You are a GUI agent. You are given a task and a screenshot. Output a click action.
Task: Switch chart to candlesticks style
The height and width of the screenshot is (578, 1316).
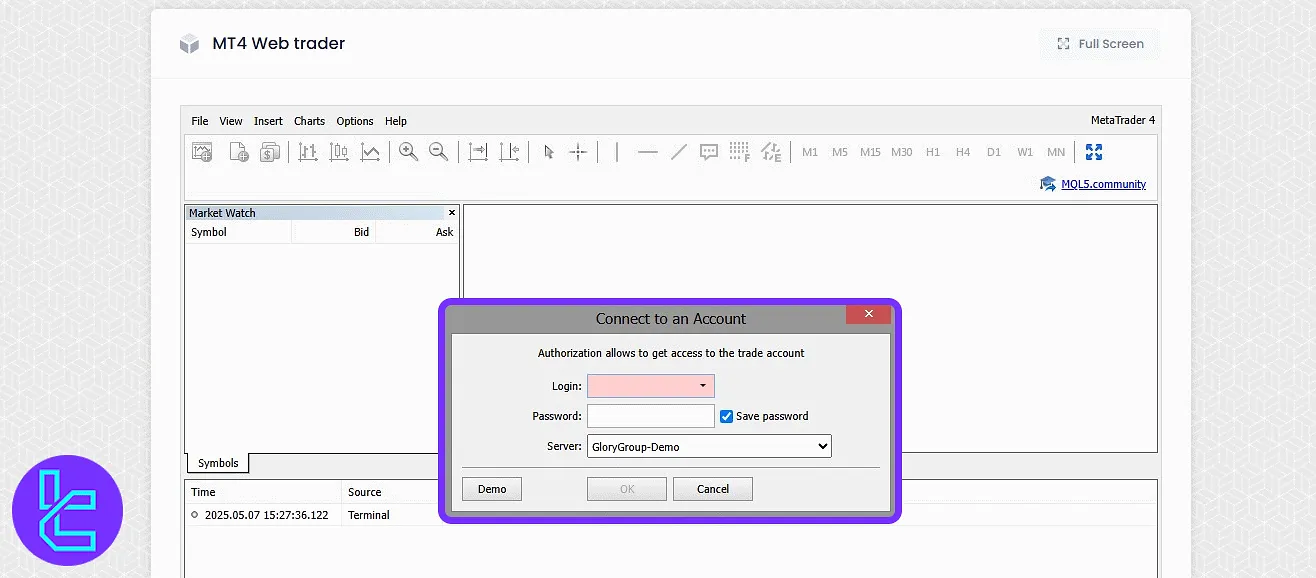(x=339, y=152)
